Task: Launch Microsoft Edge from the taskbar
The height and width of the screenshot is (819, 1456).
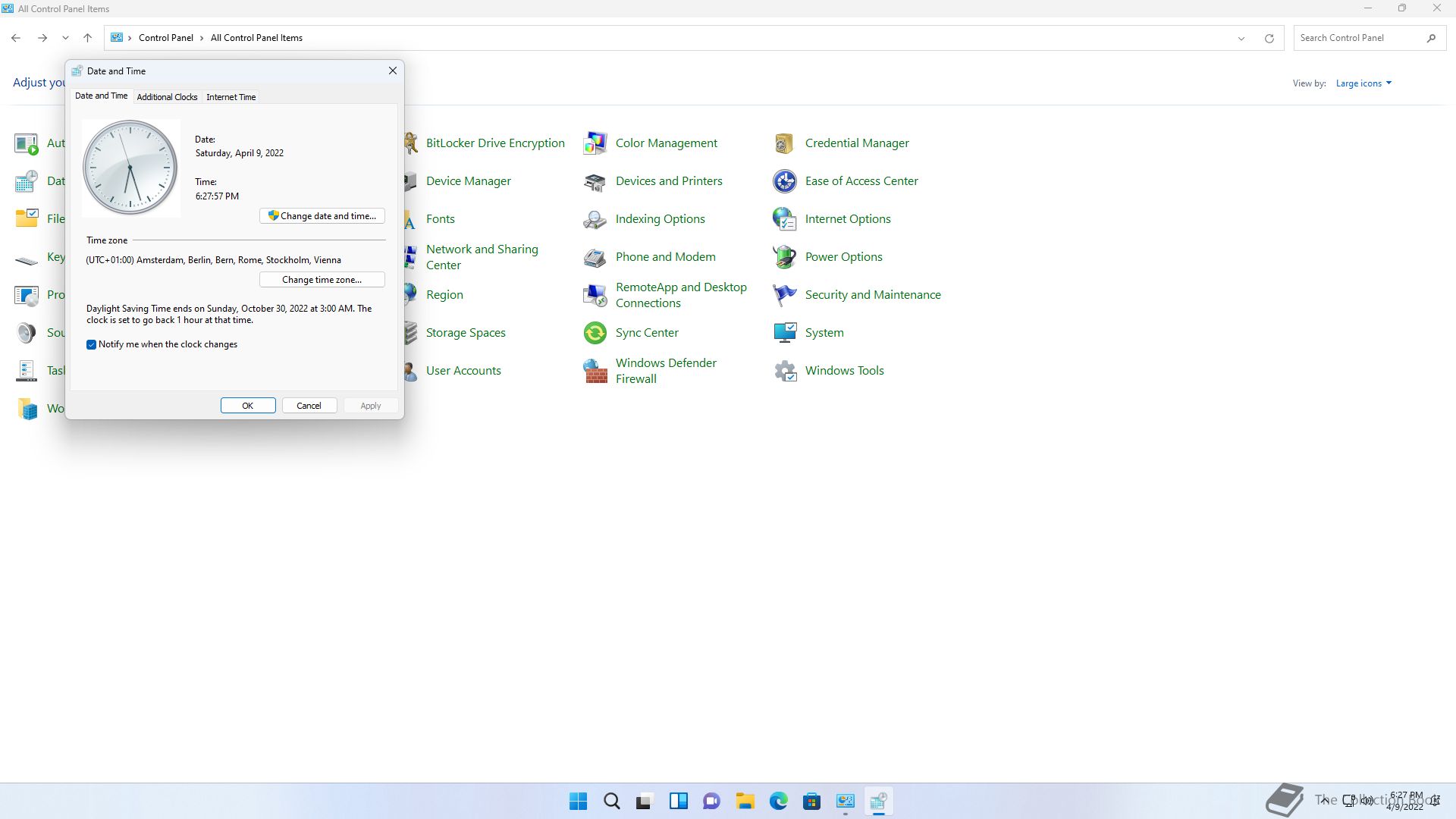Action: 778,801
